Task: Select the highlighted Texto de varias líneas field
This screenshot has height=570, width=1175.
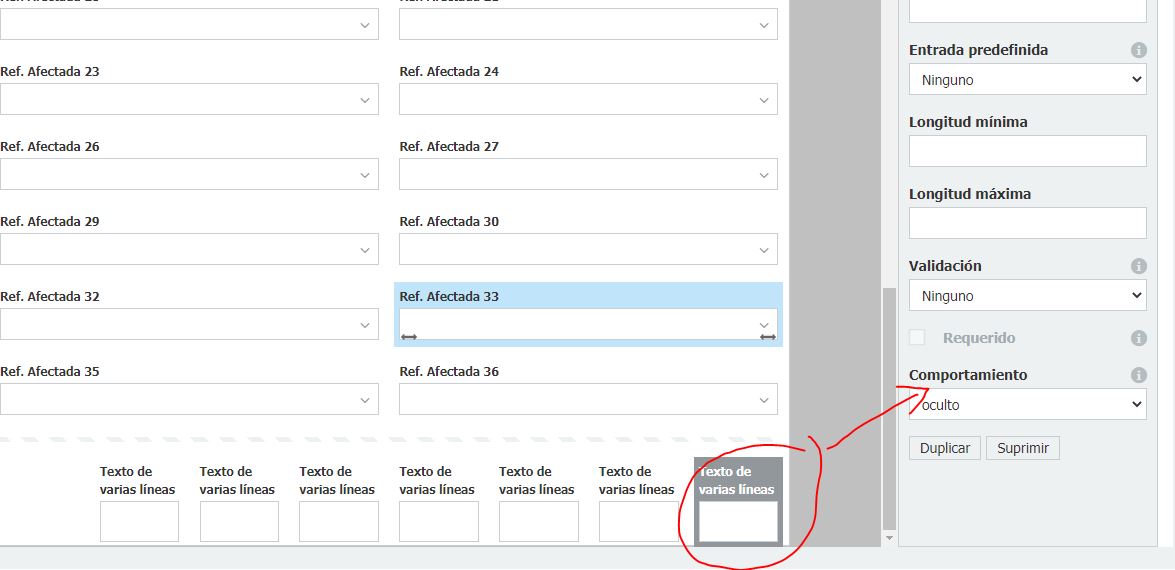Action: [738, 521]
